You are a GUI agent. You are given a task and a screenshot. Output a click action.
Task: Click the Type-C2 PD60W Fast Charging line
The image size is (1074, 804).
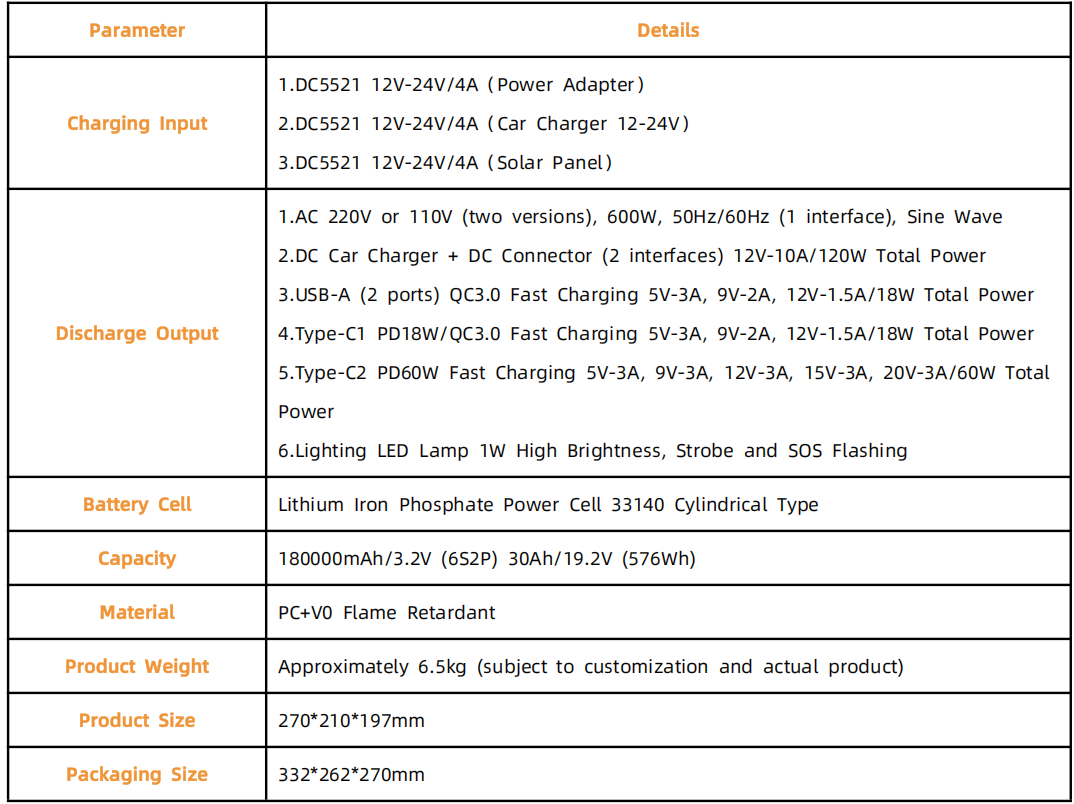663,373
